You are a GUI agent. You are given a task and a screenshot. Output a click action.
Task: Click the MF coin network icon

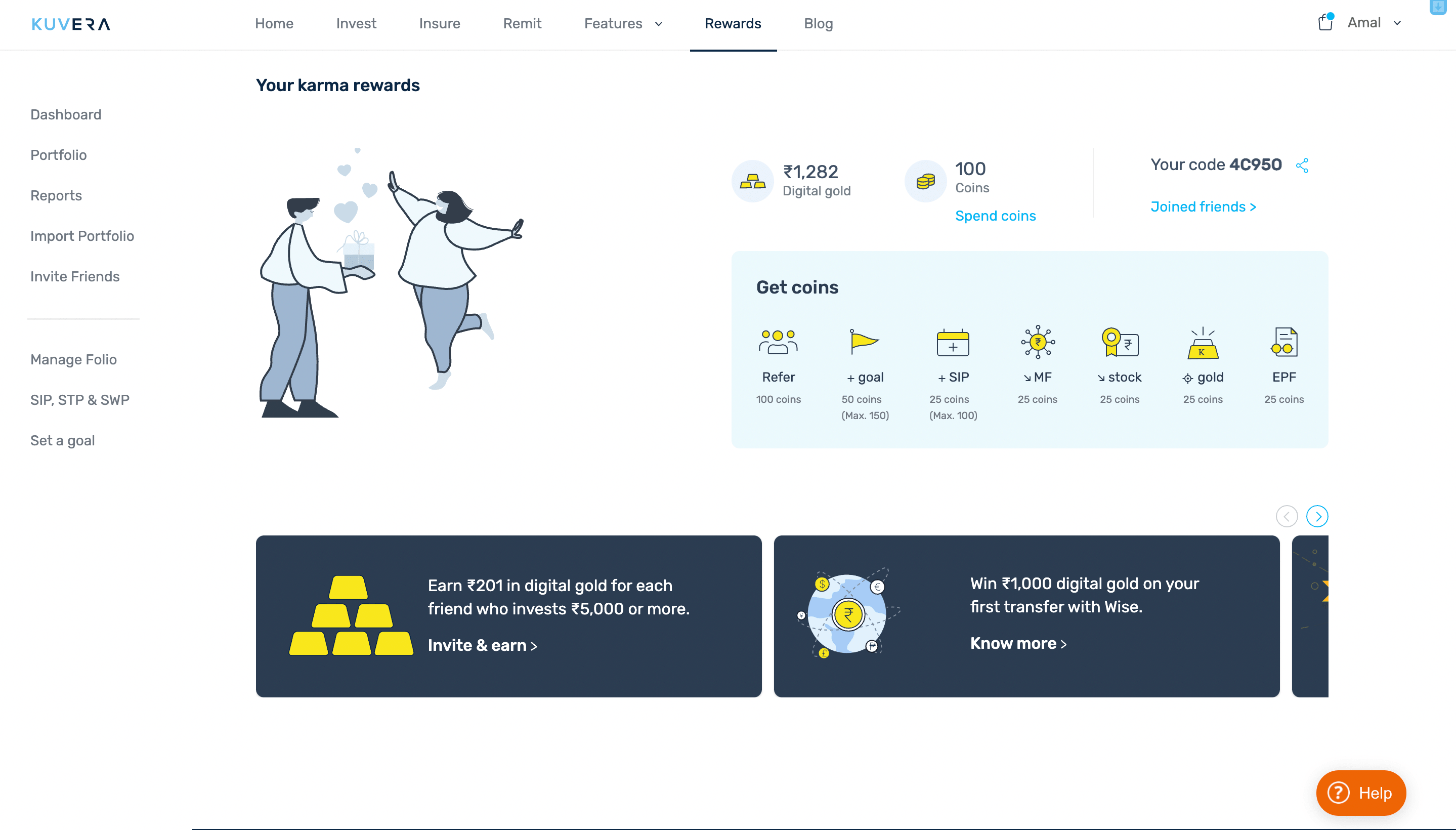click(1037, 342)
